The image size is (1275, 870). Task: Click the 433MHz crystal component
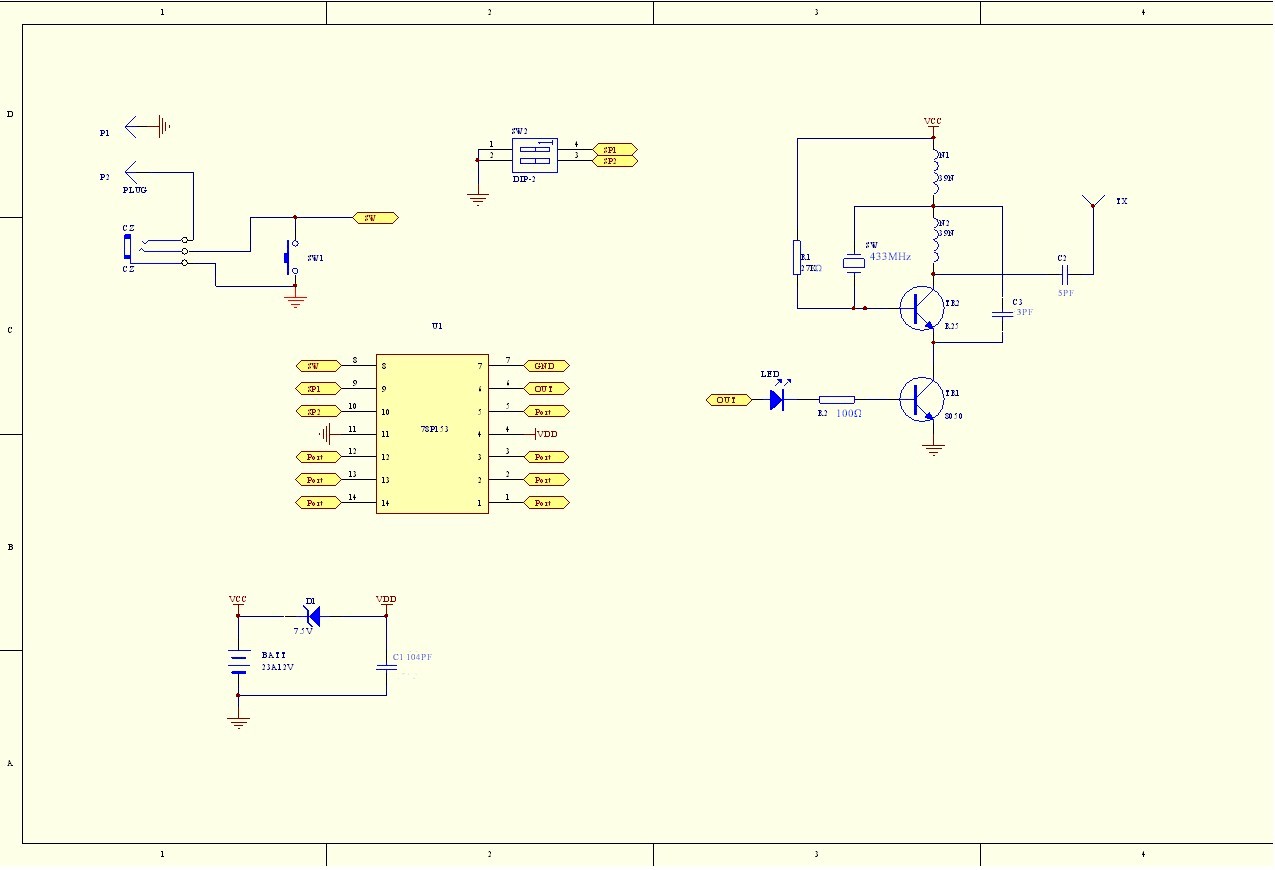[853, 263]
